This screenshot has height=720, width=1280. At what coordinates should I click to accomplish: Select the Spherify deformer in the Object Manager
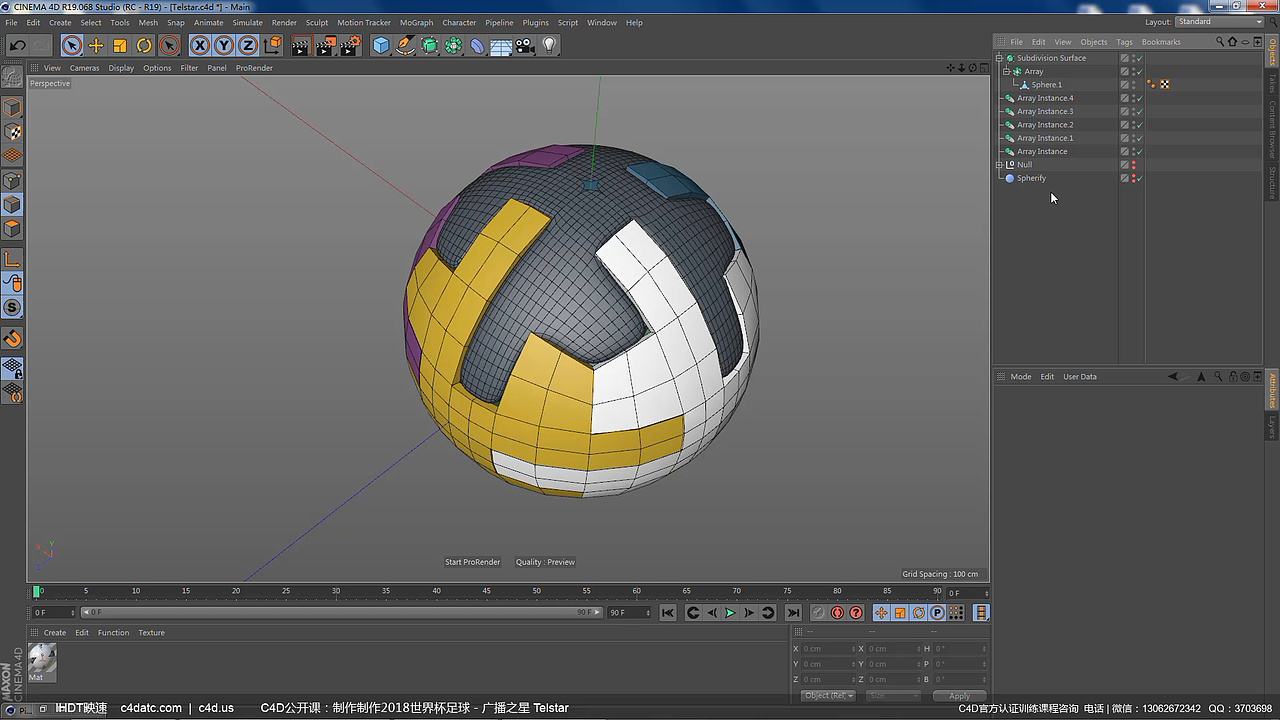pos(1032,177)
